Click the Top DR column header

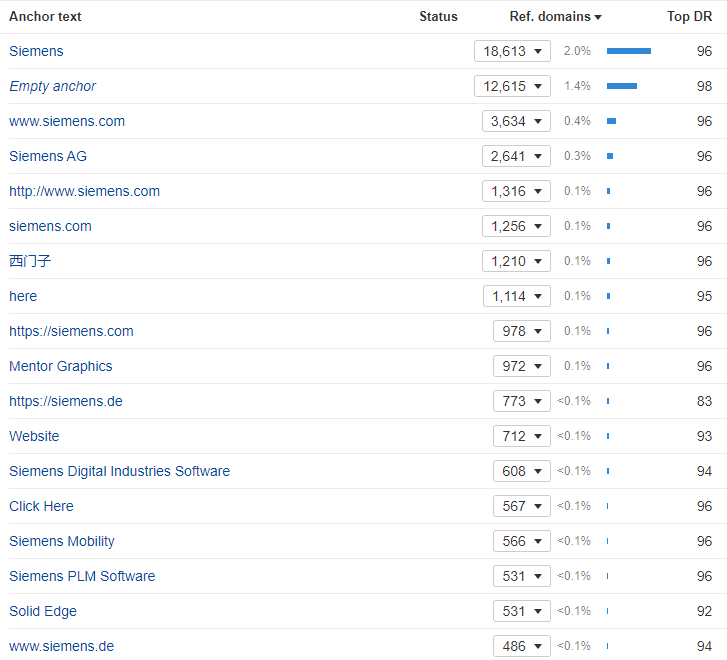coord(689,16)
